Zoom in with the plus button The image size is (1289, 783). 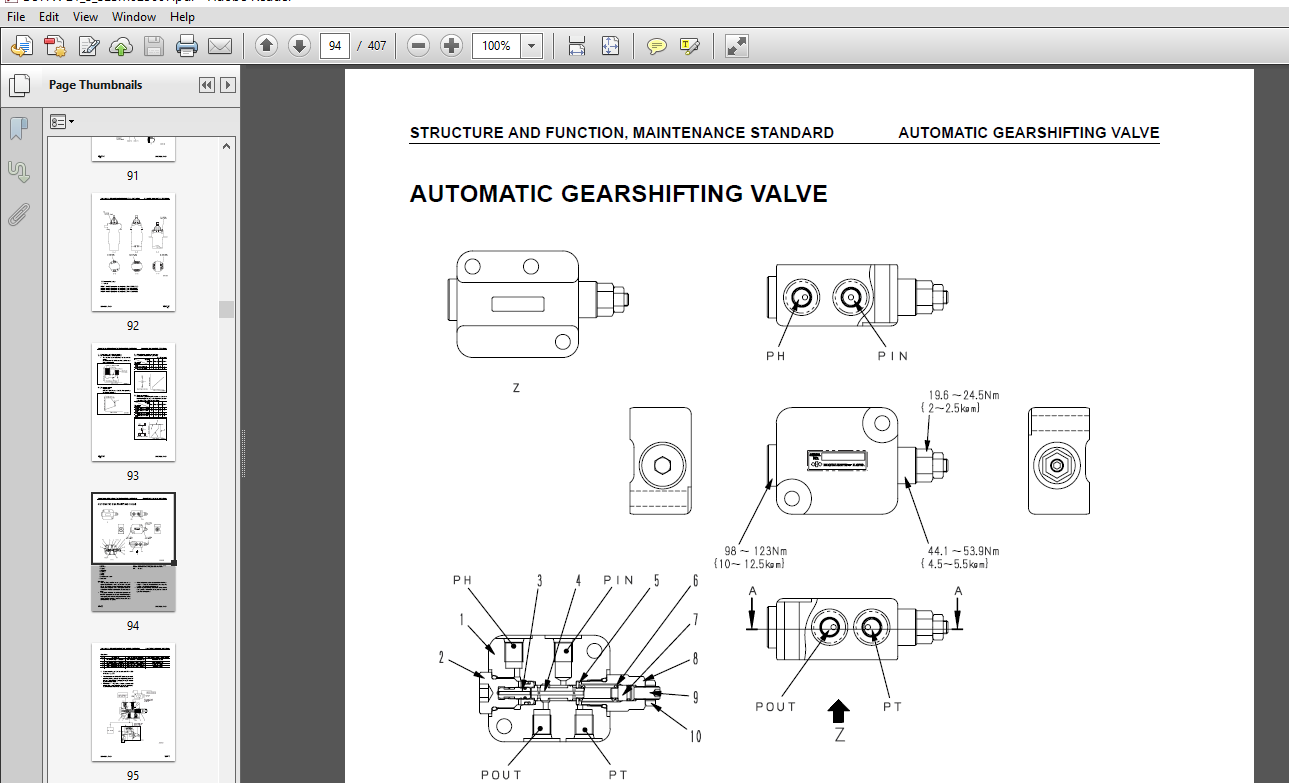pos(452,46)
